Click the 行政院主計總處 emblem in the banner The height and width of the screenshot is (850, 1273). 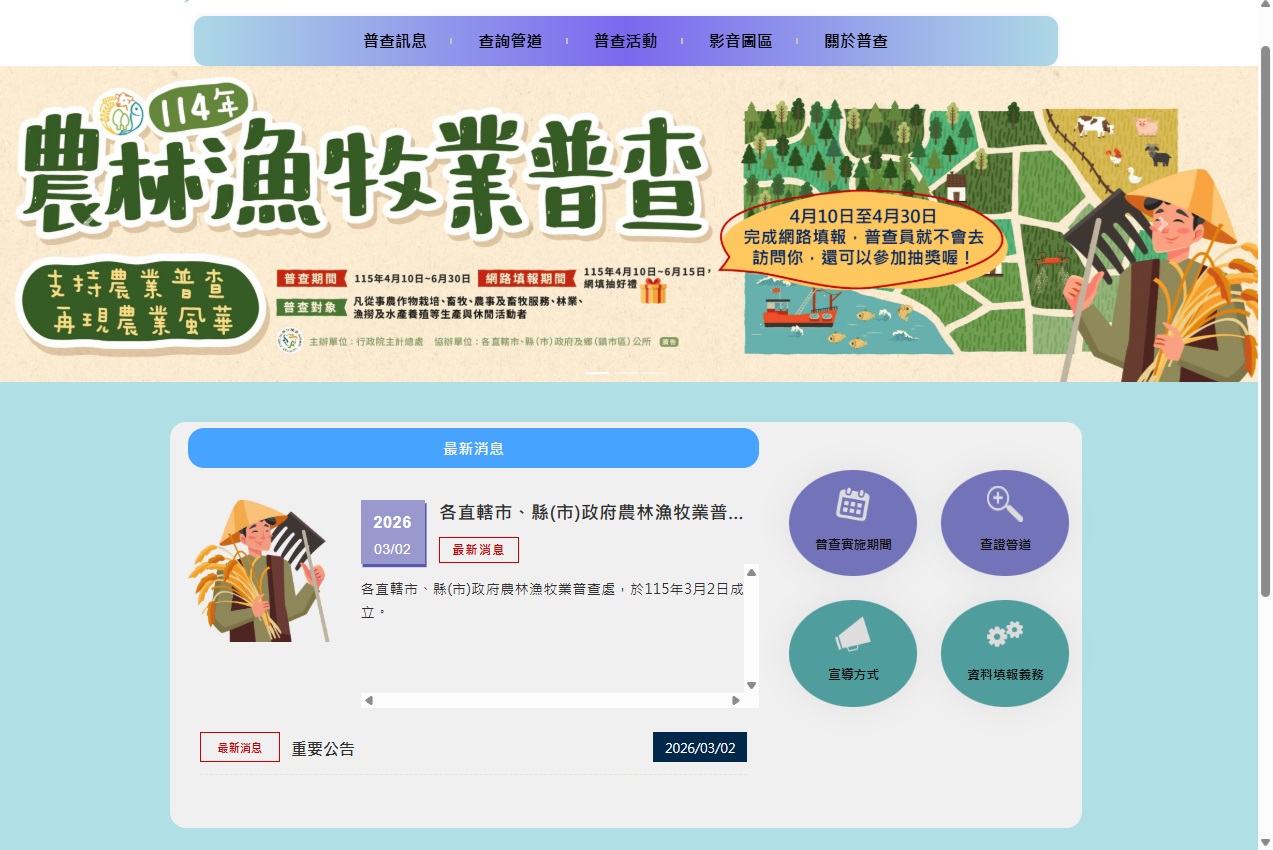click(288, 340)
